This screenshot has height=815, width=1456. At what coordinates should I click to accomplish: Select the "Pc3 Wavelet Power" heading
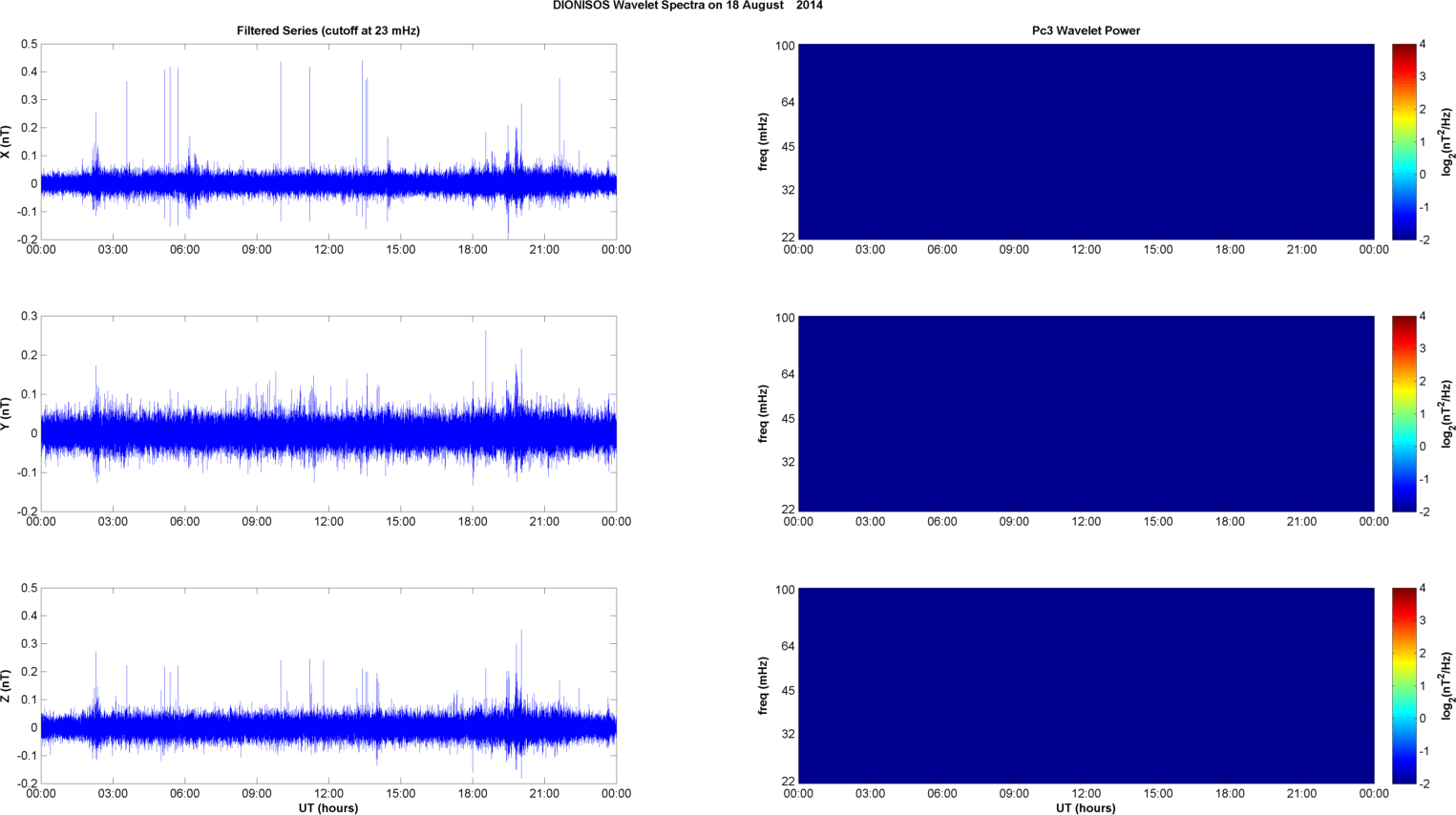click(1086, 31)
